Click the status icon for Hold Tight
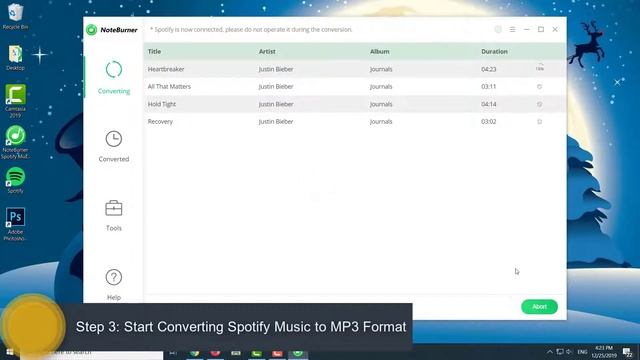 click(539, 104)
